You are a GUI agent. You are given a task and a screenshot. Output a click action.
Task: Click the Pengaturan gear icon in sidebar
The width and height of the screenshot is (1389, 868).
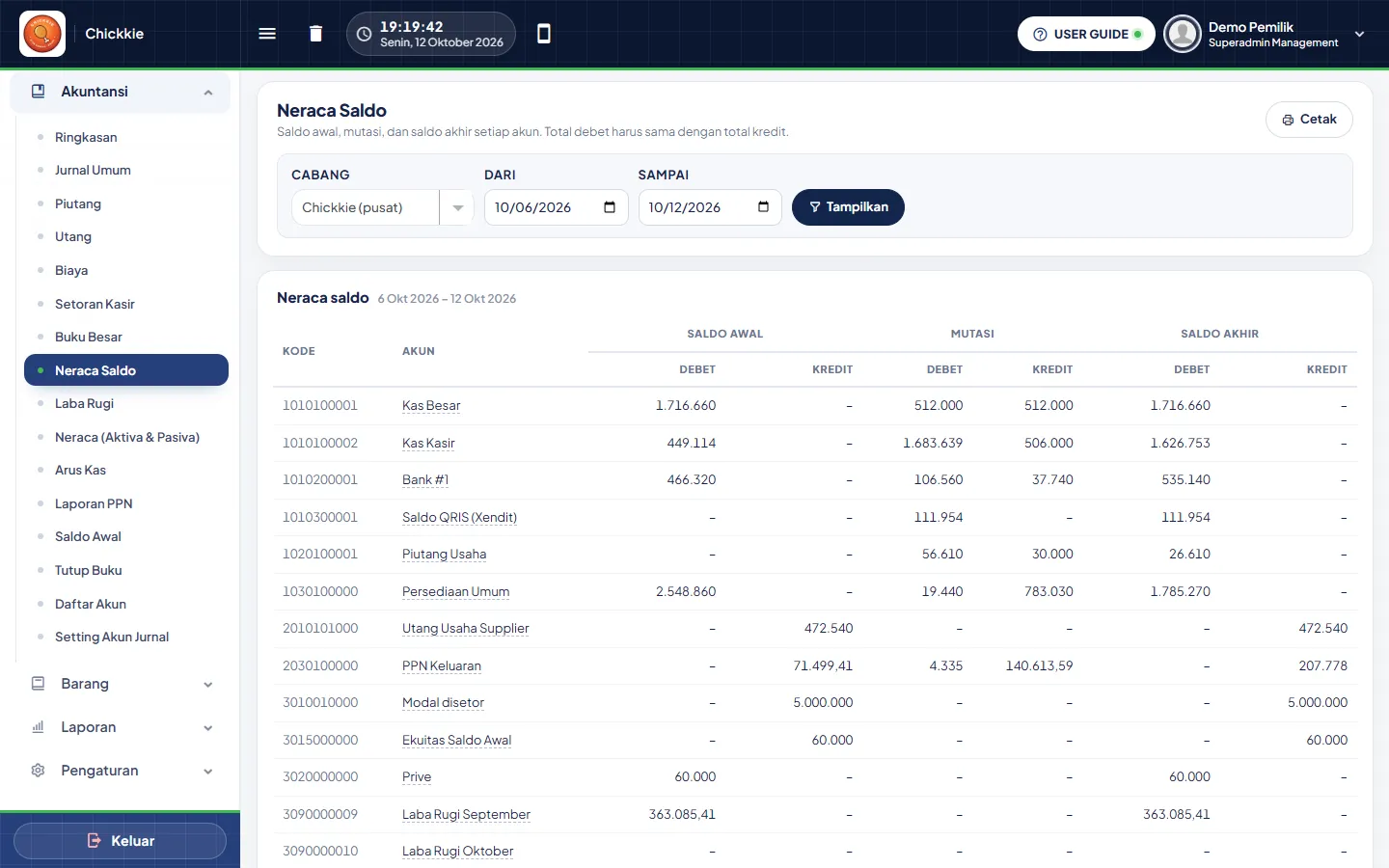[39, 771]
